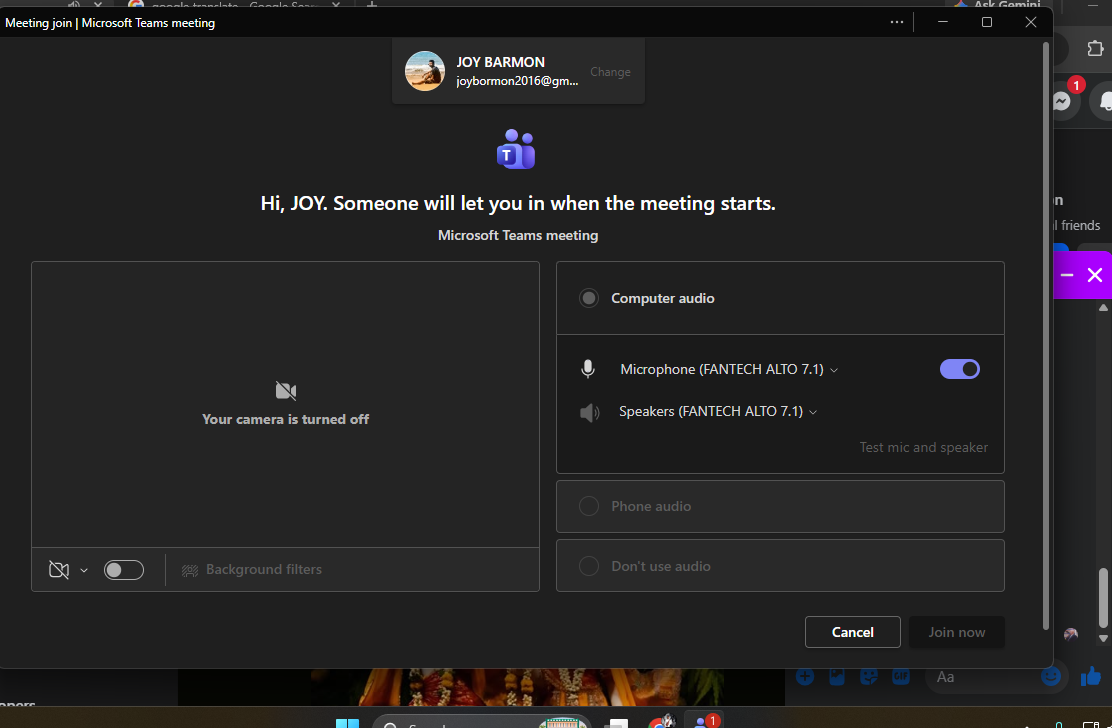The height and width of the screenshot is (728, 1112).
Task: Click JOY BARMON's profile picture
Action: point(425,71)
